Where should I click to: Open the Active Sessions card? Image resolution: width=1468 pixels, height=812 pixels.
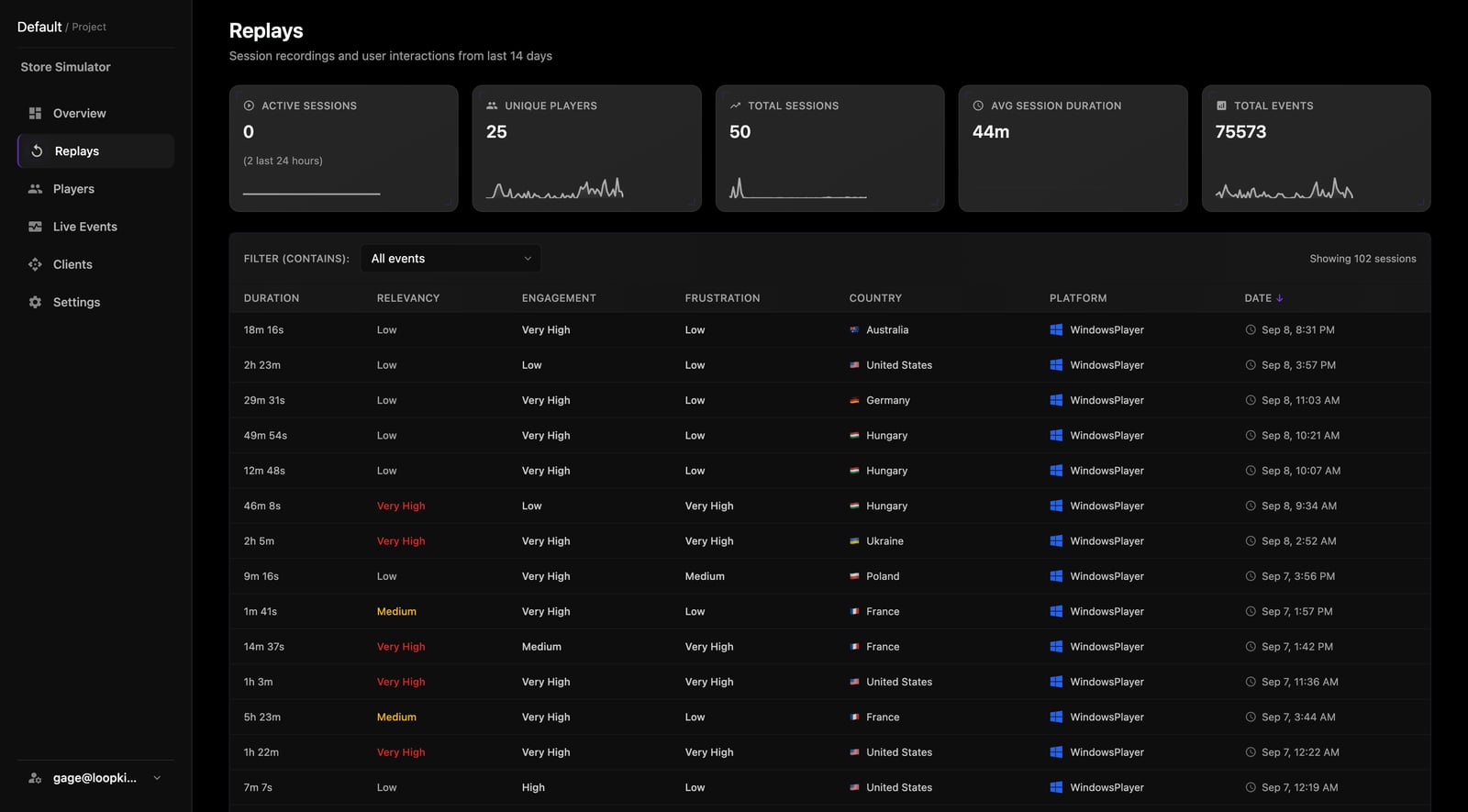coord(343,149)
